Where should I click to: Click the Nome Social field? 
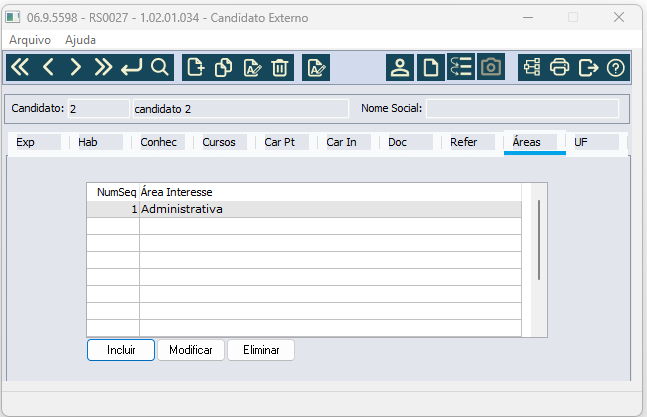pos(522,108)
